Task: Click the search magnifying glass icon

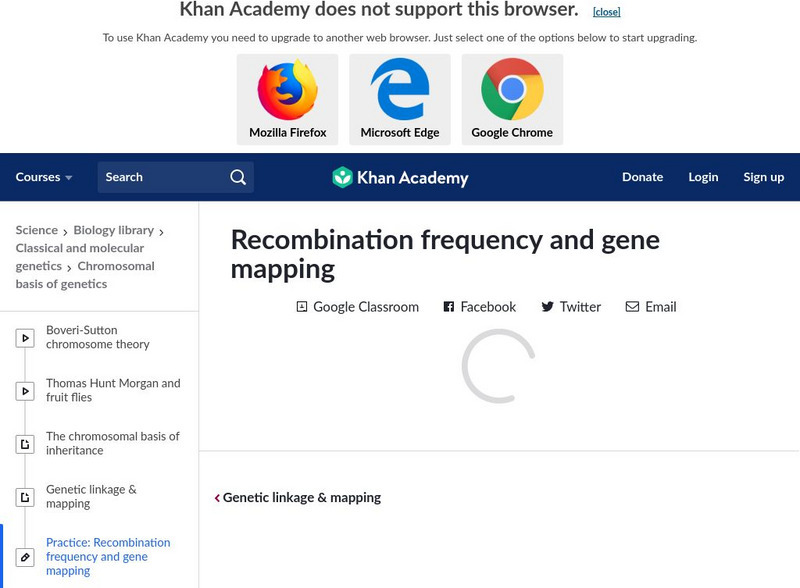Action: tap(238, 177)
